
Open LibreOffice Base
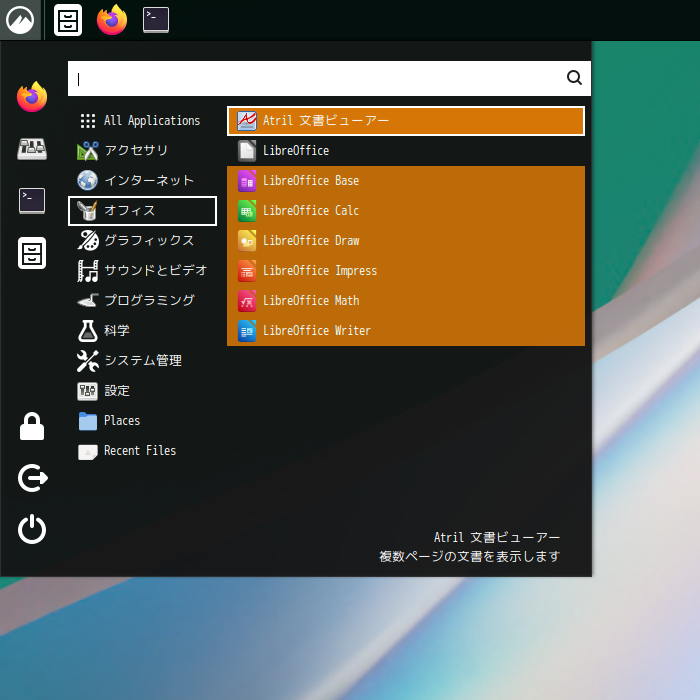[x=310, y=181]
